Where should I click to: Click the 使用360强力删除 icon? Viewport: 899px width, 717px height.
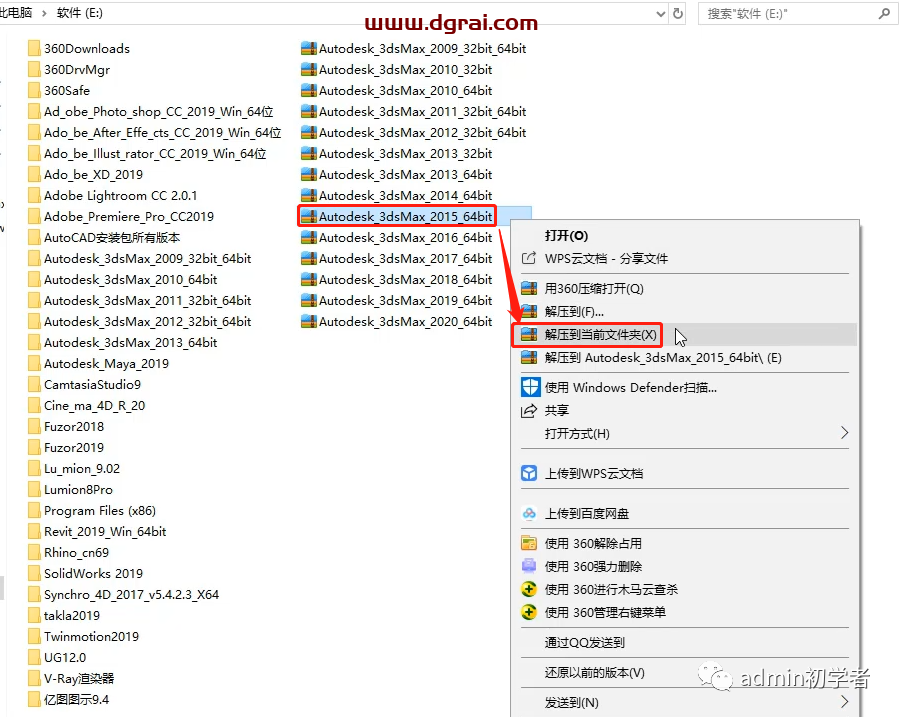coord(529,566)
